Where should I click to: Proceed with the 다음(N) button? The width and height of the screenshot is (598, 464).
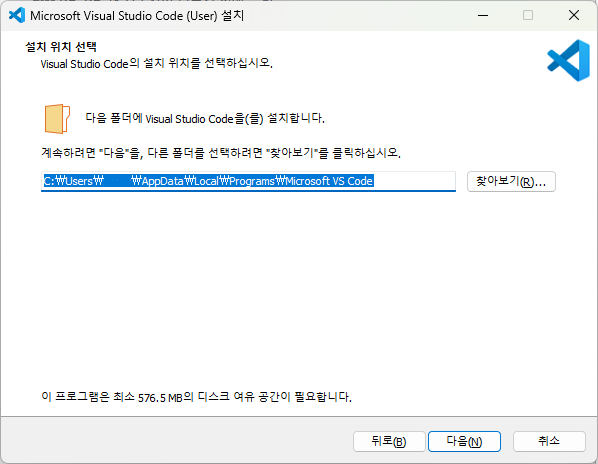464,442
